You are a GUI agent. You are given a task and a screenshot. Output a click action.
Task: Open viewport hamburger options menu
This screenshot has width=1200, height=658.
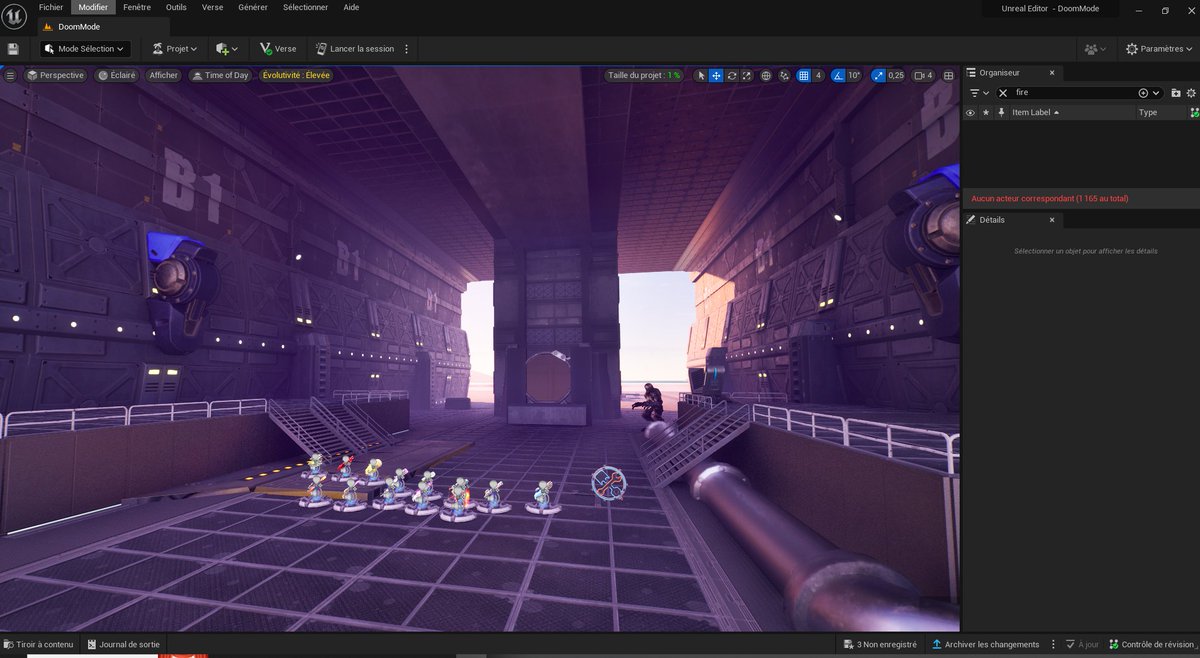coord(10,75)
